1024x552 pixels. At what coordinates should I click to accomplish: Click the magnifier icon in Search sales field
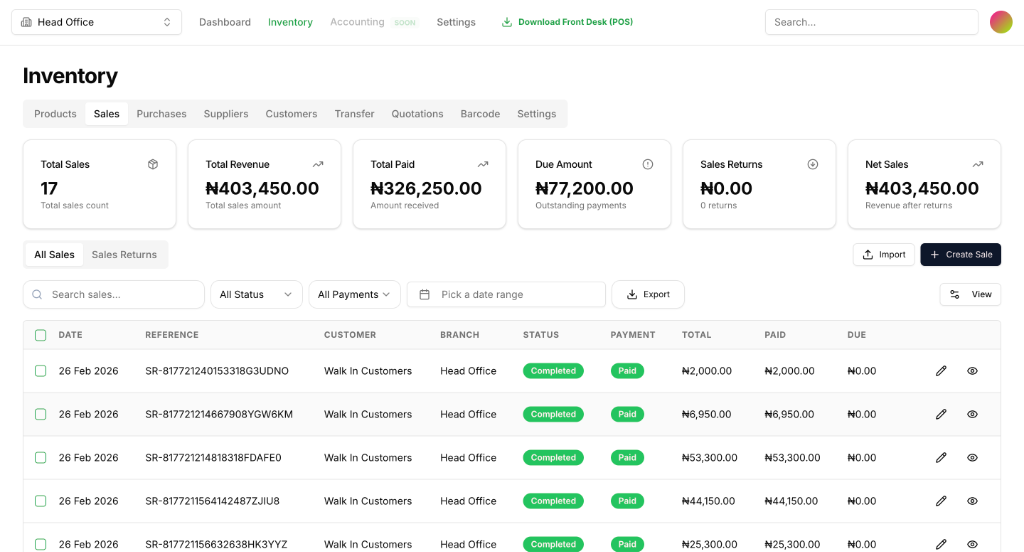point(37,295)
